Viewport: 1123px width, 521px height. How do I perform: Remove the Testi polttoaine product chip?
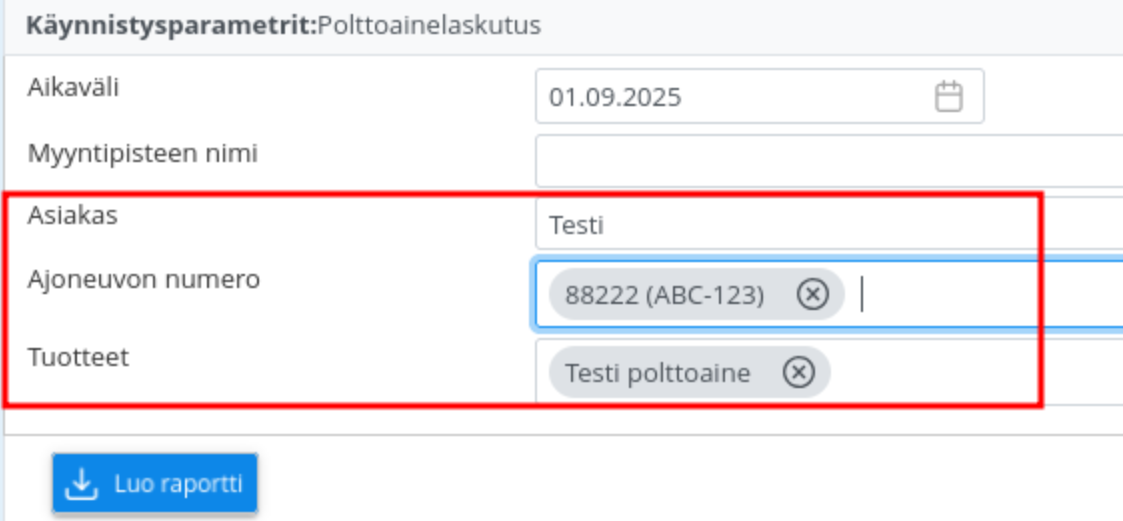(798, 373)
